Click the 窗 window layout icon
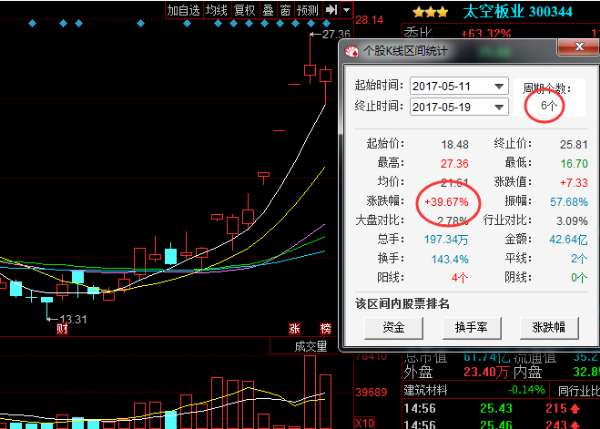 point(285,10)
